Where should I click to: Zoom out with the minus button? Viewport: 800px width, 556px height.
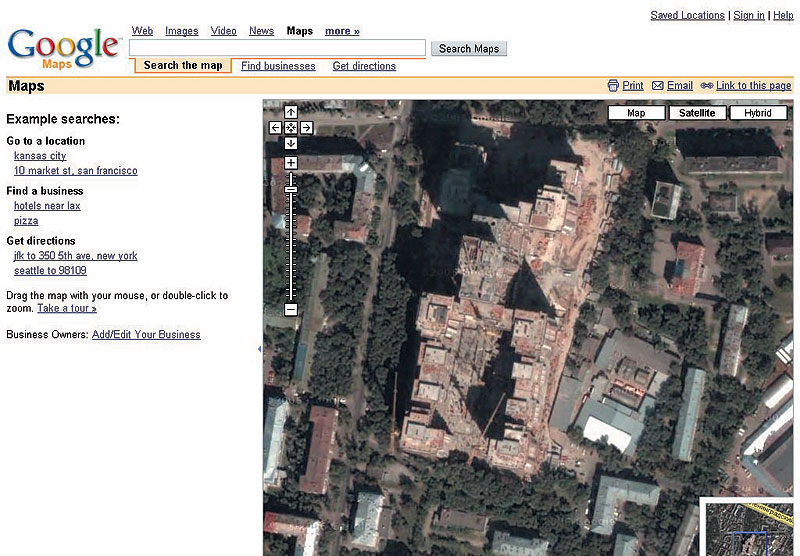[291, 310]
